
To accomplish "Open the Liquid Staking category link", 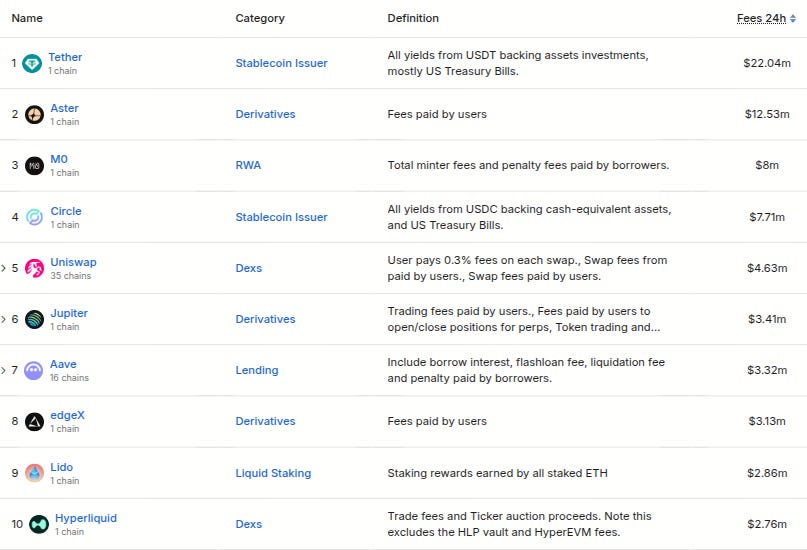I will pyautogui.click(x=273, y=473).
